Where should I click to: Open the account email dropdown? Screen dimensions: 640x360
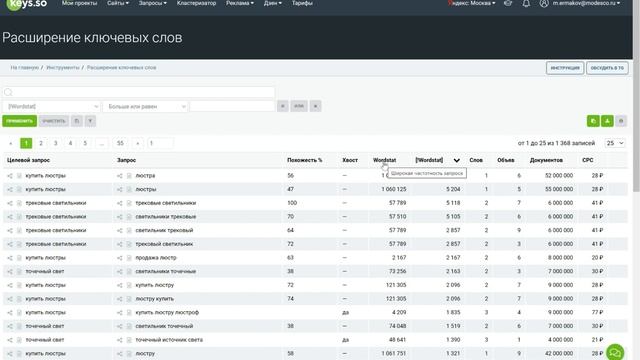[x=586, y=3]
